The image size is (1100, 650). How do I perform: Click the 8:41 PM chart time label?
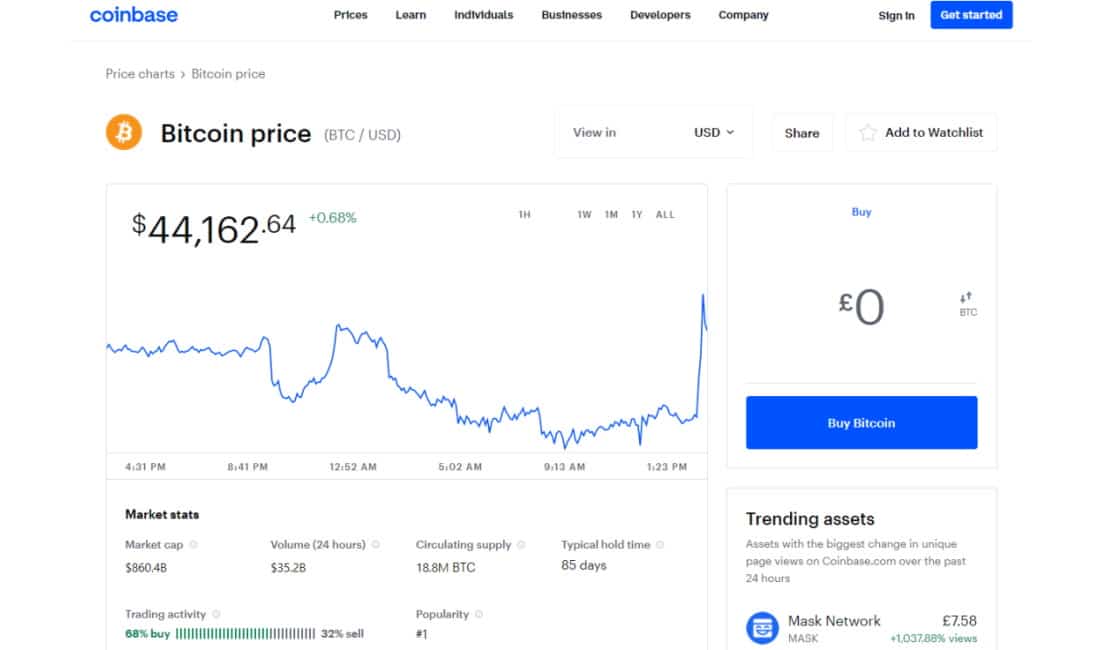(x=248, y=467)
